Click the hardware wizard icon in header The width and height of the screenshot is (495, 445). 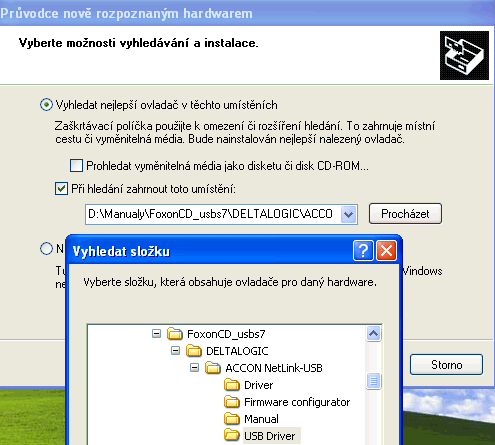tap(464, 55)
